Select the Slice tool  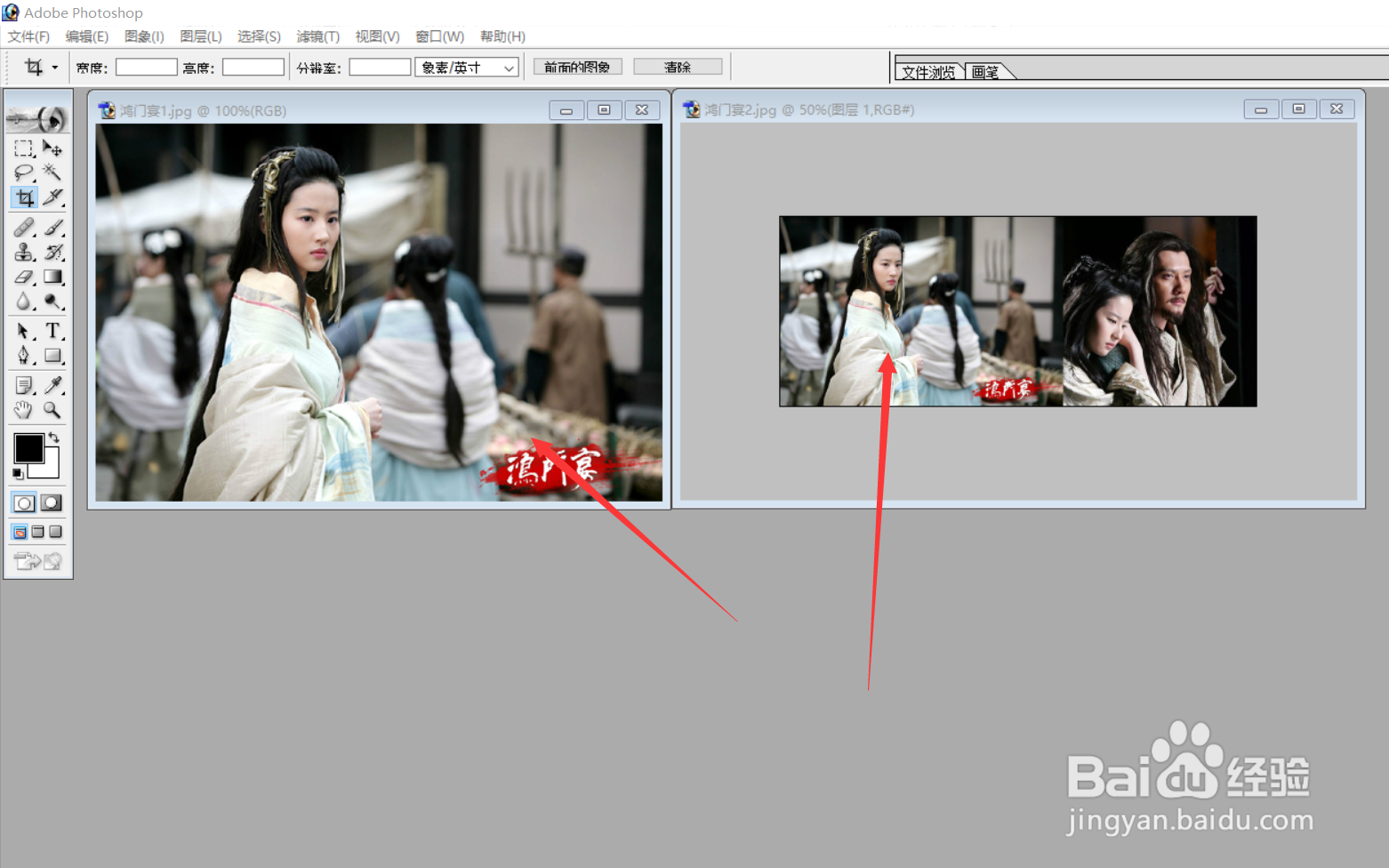click(52, 197)
